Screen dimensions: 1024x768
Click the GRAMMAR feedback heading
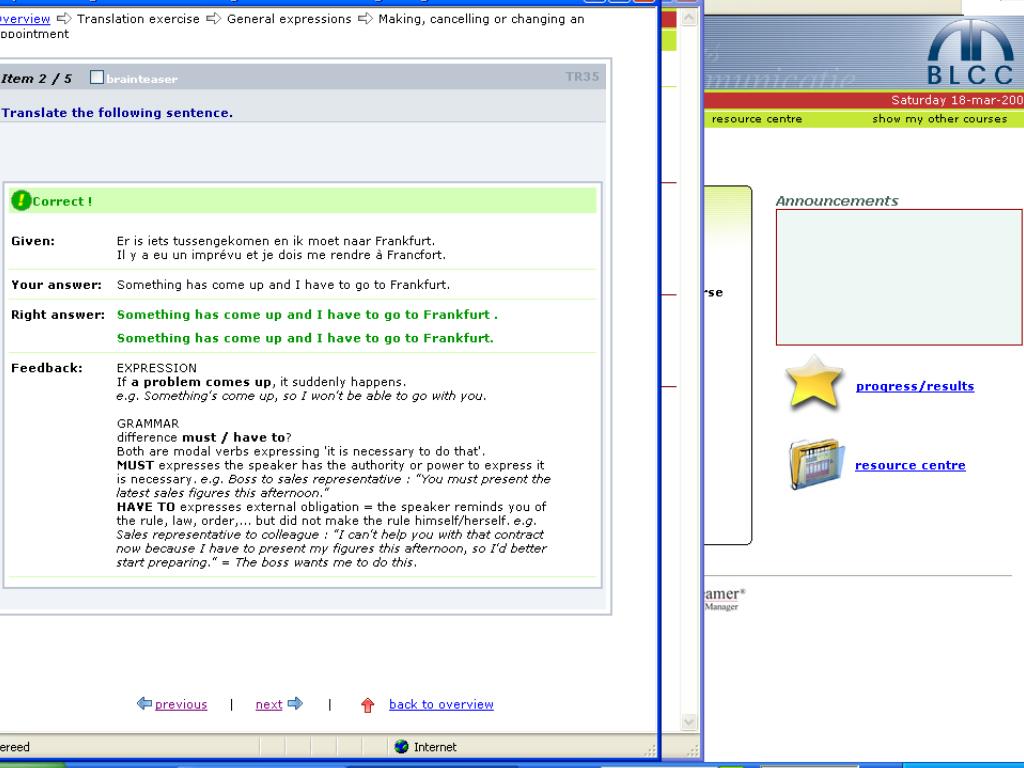(148, 423)
